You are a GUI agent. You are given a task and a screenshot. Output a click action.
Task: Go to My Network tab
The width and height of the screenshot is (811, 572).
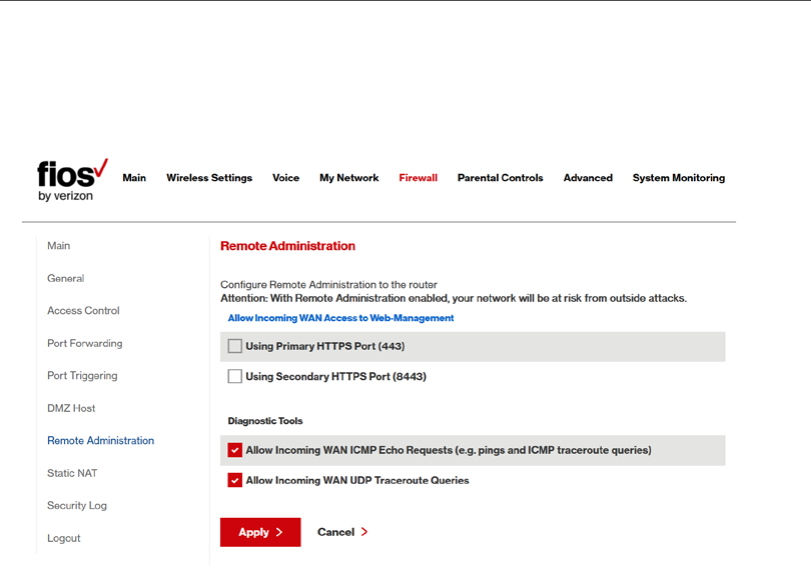coord(349,178)
